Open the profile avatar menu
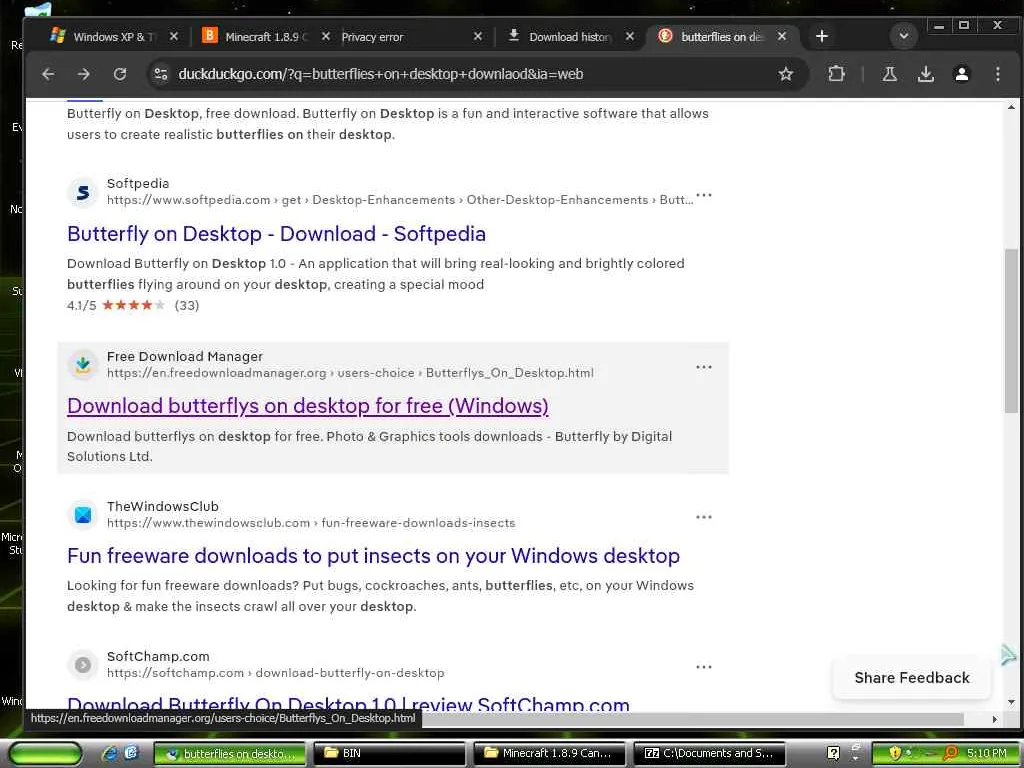 click(961, 74)
